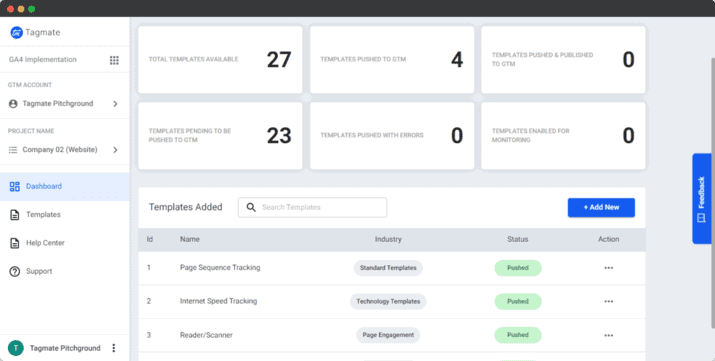Open the Templates Pushed to GTM card
Viewport: 715px width, 361px height.
tap(392, 60)
